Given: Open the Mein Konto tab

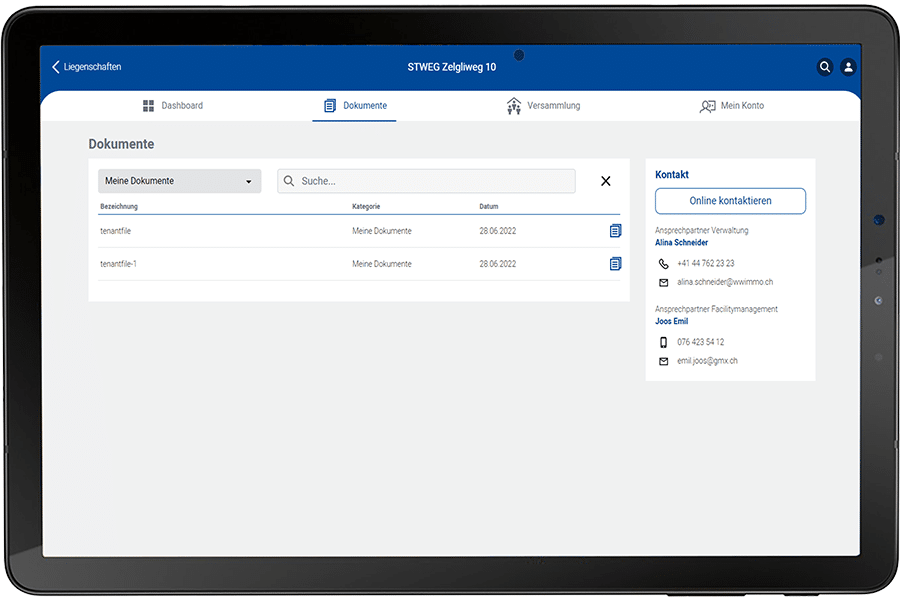Looking at the screenshot, I should pos(731,105).
